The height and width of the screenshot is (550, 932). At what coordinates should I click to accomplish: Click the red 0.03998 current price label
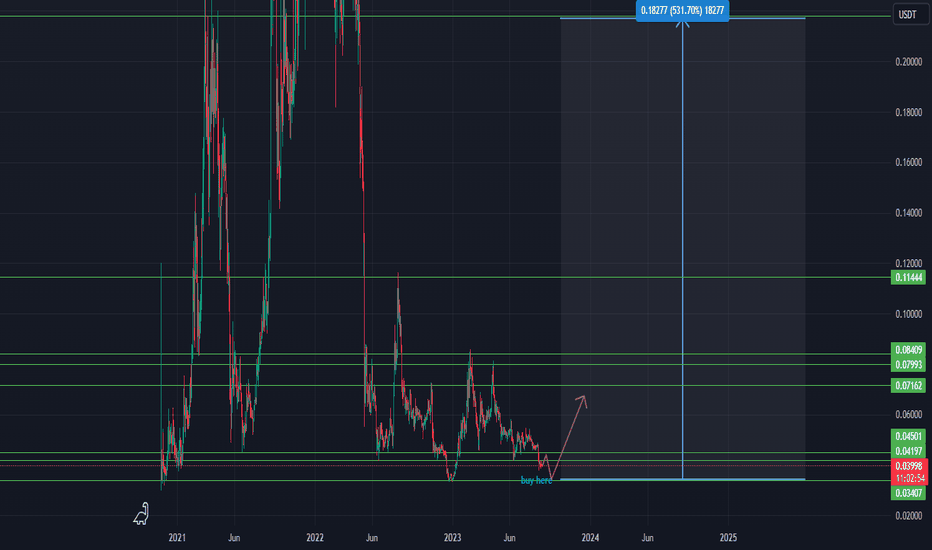[909, 466]
